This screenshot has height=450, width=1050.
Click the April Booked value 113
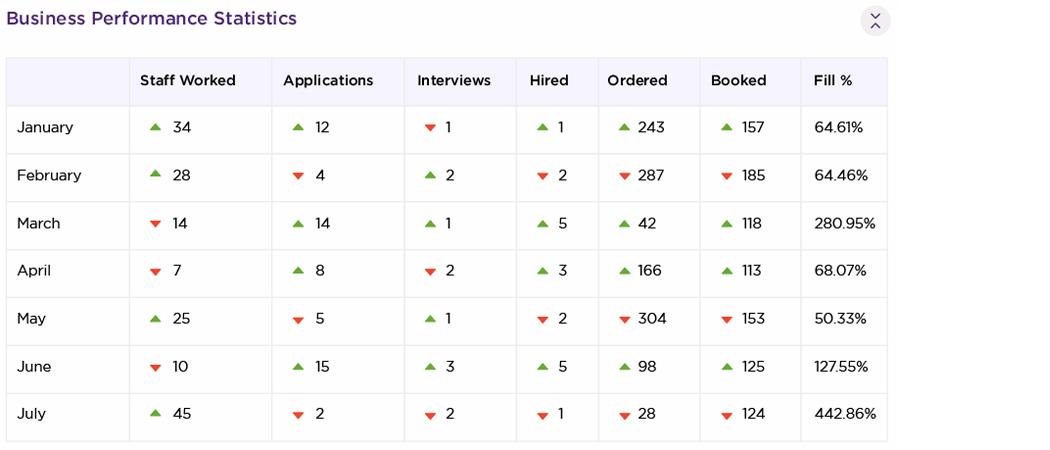tap(751, 271)
